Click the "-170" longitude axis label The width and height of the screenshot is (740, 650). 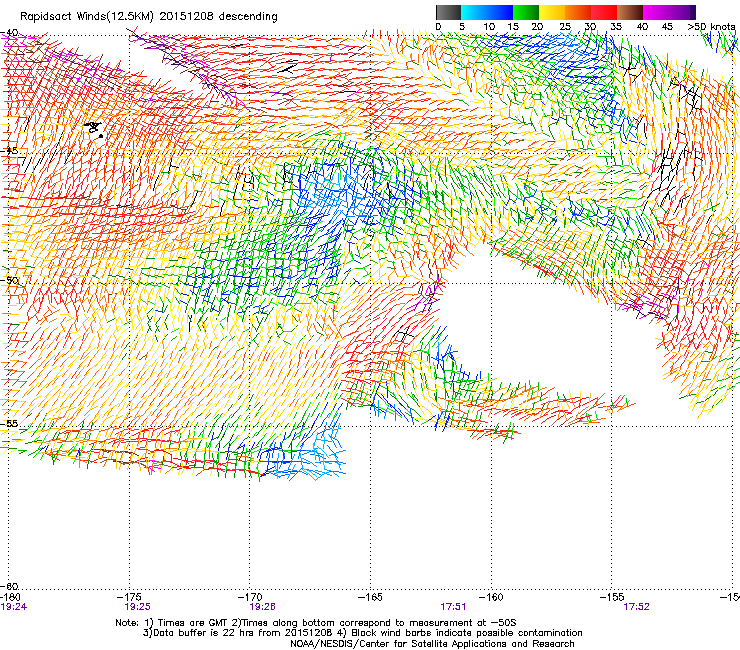coord(250,597)
